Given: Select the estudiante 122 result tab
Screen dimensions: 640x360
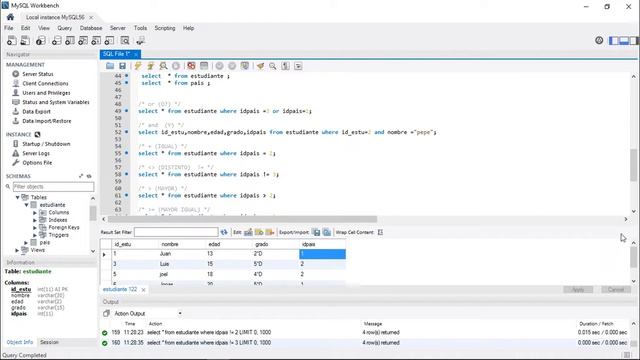Looking at the screenshot, I should click(120, 289).
